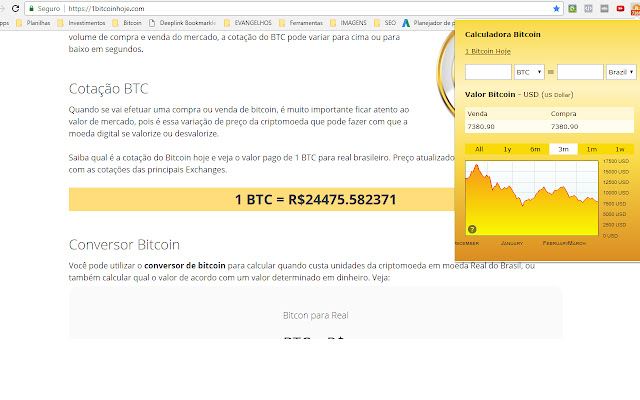Click the Compra value 7380.90
Screen dimensions: 640x400
[x=564, y=127]
